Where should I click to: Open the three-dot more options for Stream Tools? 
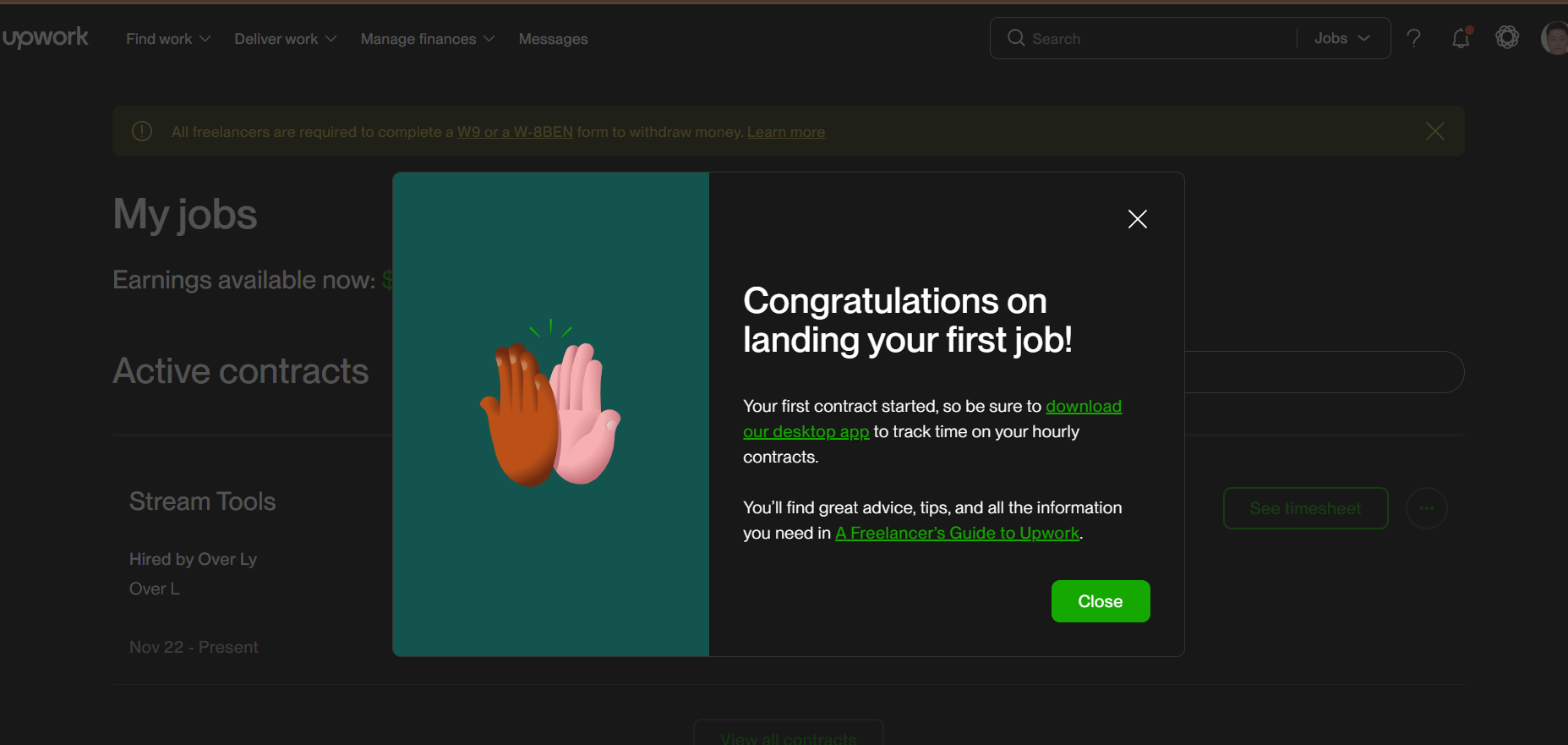[1427, 508]
